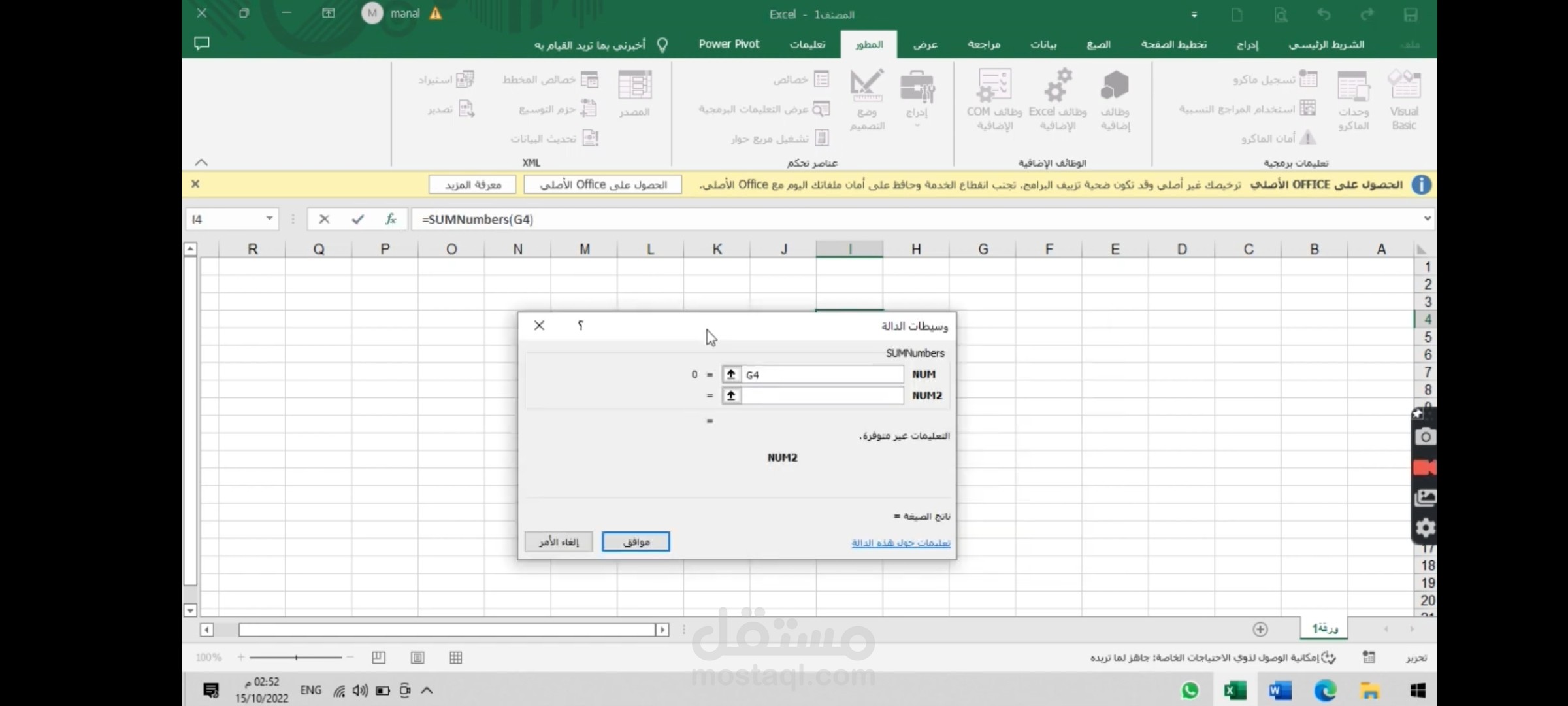Click Get genuine Office button

[602, 185]
